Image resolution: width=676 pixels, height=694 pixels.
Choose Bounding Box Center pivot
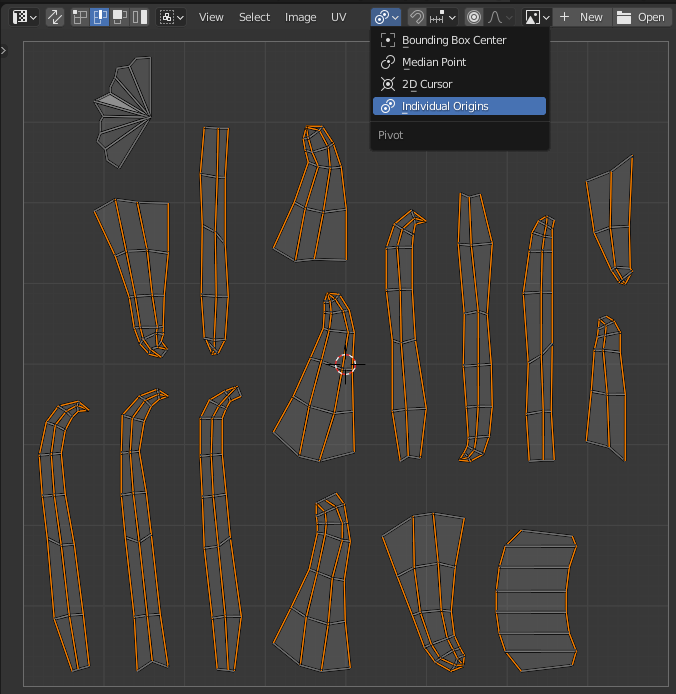pyautogui.click(x=454, y=40)
